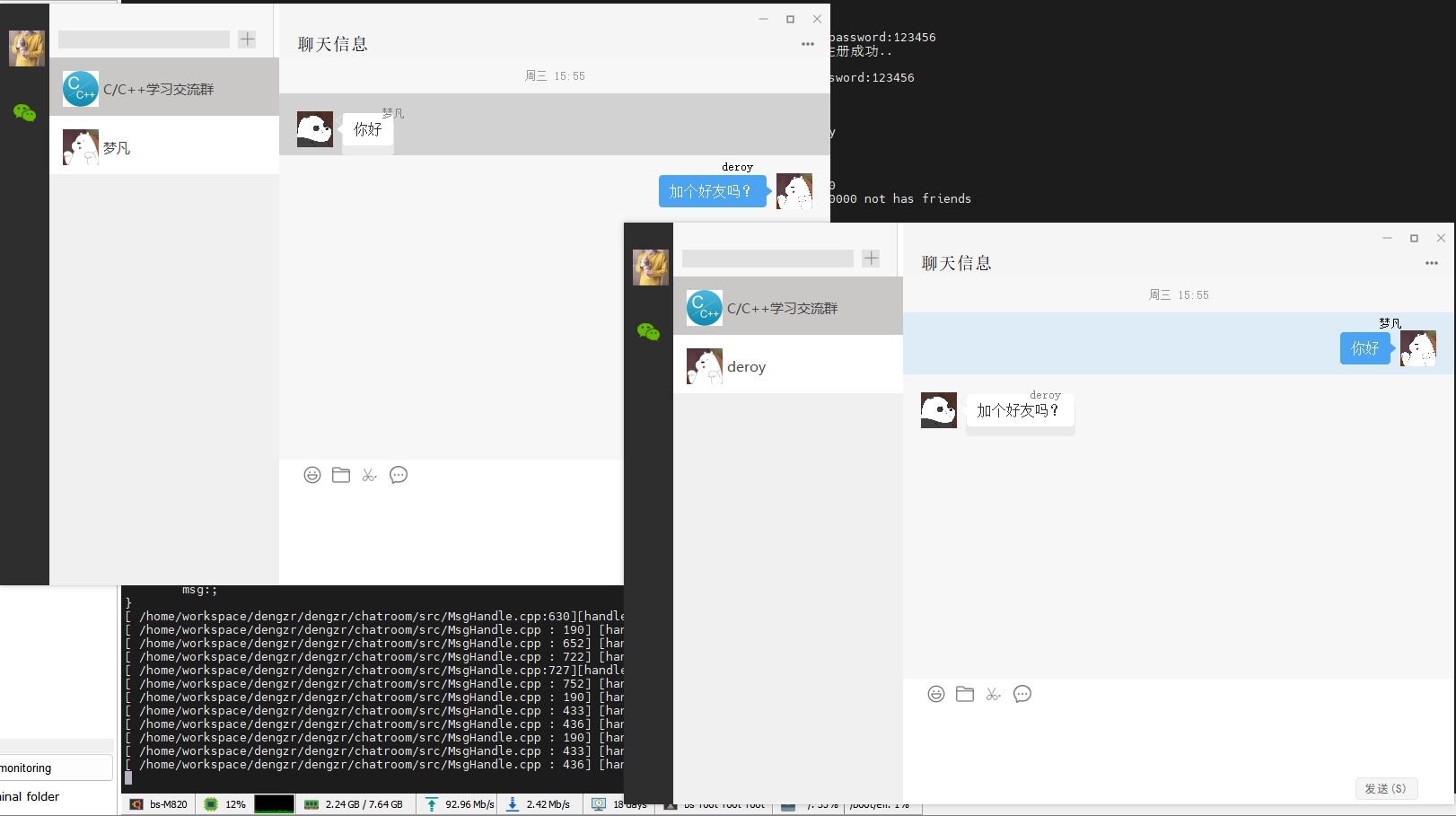Screen dimensions: 1456x816
Task: Open emoji picker in right chat window
Action: [936, 694]
